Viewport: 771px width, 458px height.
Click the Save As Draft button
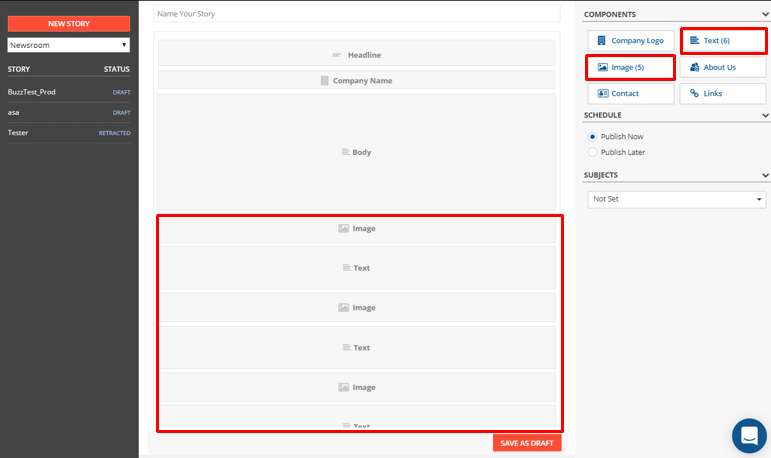pos(527,443)
